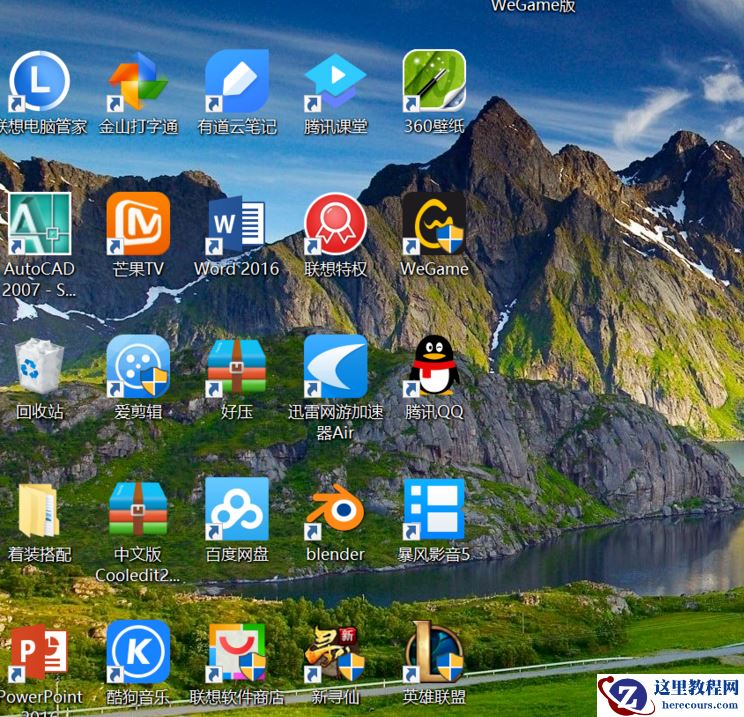Select the PowerPoint shortcut
Viewport: 744px width, 717px height.
tap(39, 652)
